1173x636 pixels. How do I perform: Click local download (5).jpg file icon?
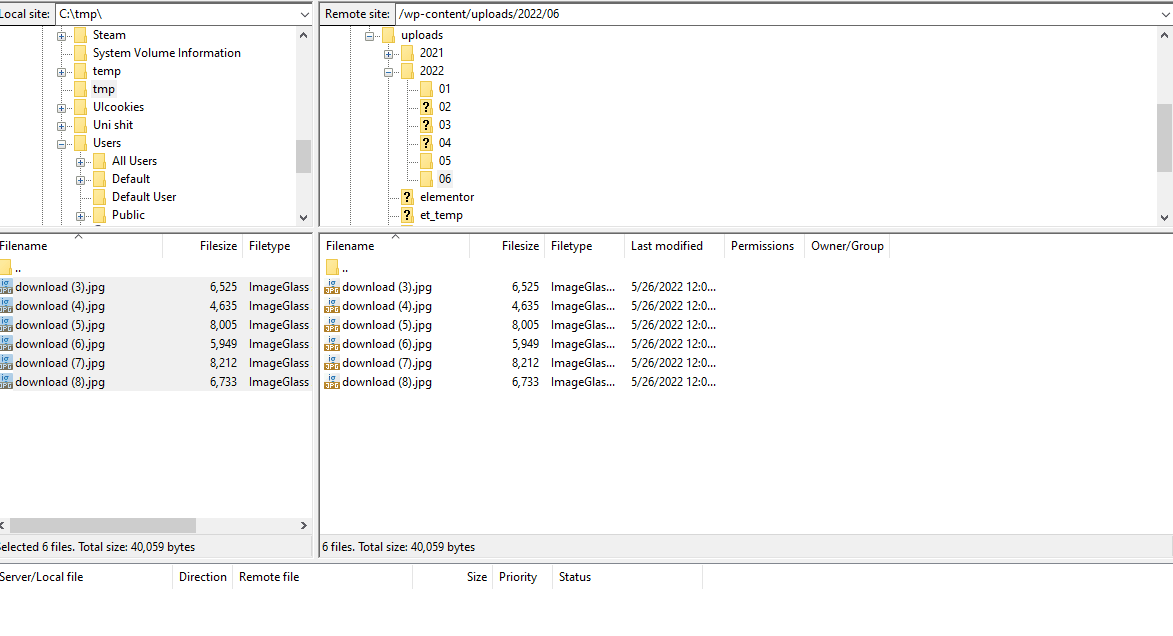point(6,325)
